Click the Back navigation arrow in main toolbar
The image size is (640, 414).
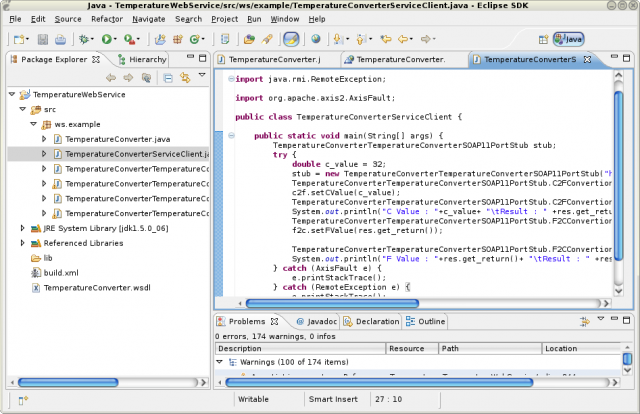tap(403, 39)
